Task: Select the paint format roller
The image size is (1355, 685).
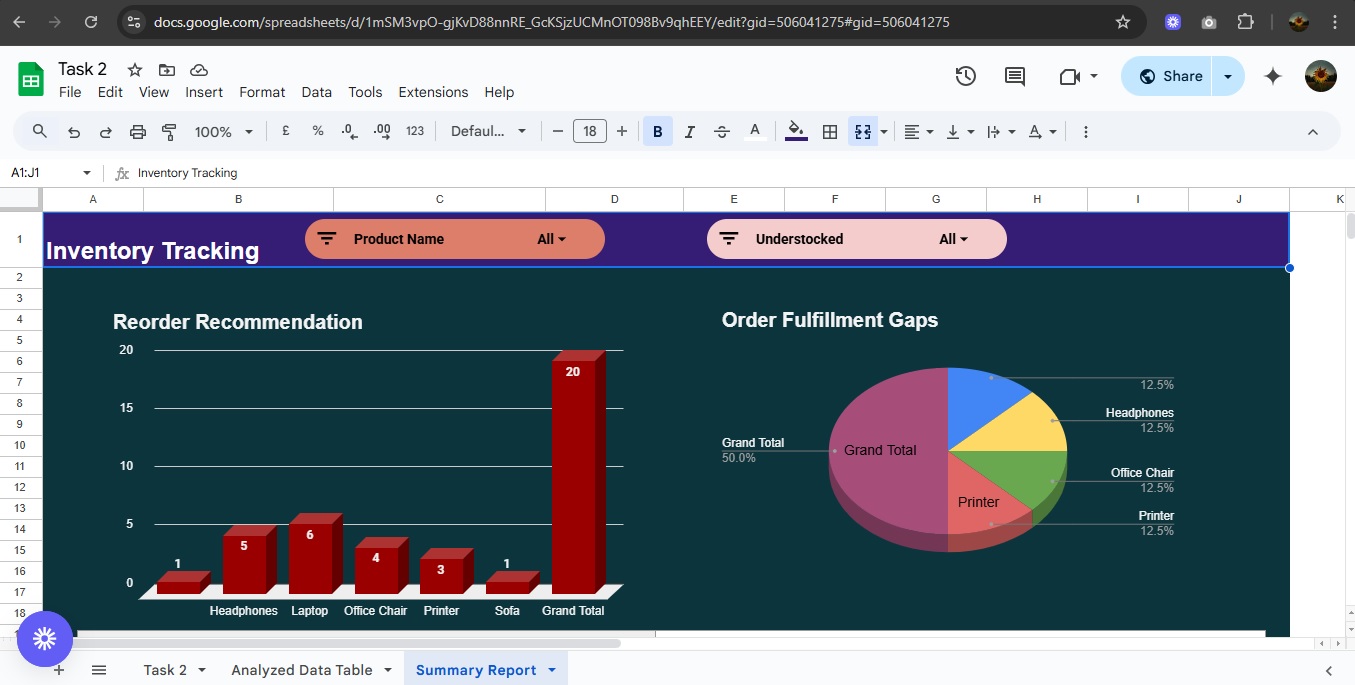Action: tap(169, 132)
